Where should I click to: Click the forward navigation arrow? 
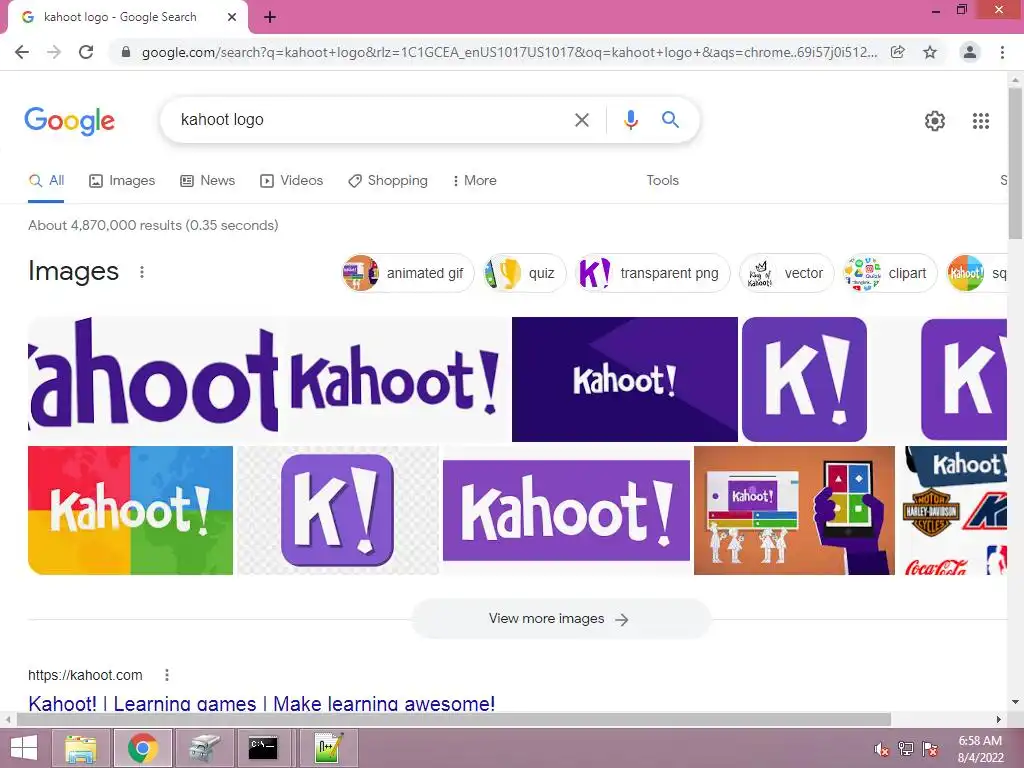coord(54,52)
